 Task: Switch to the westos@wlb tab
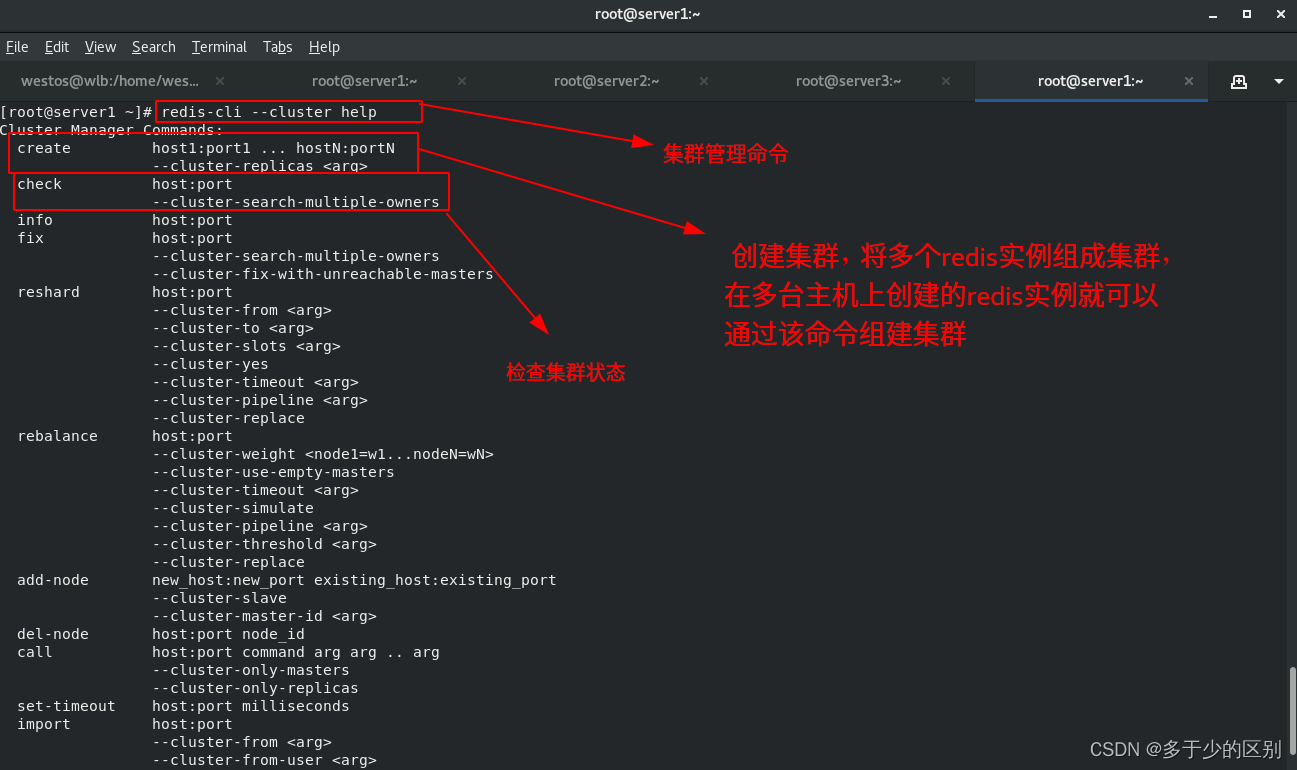point(121,81)
